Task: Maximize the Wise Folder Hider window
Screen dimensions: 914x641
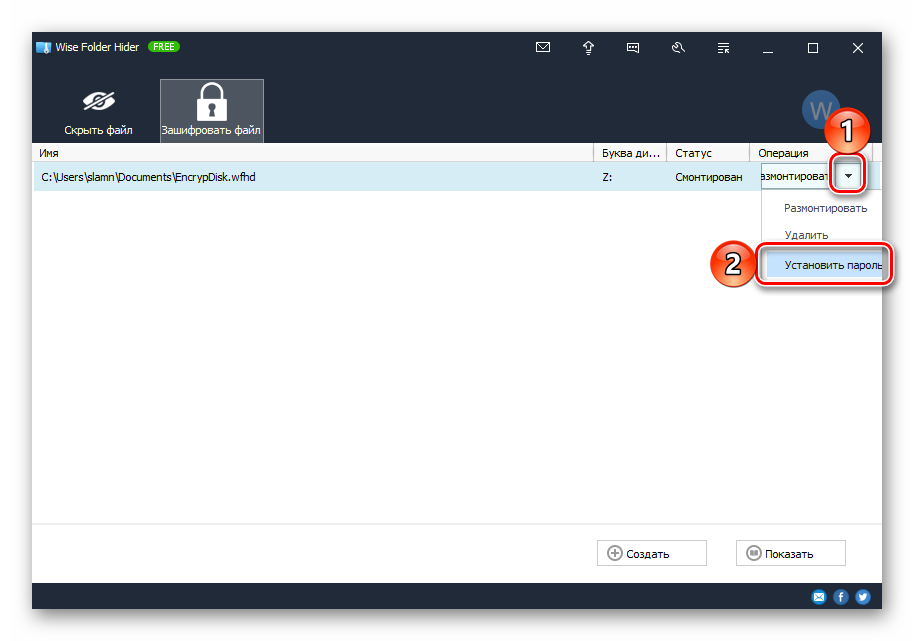Action: point(813,48)
